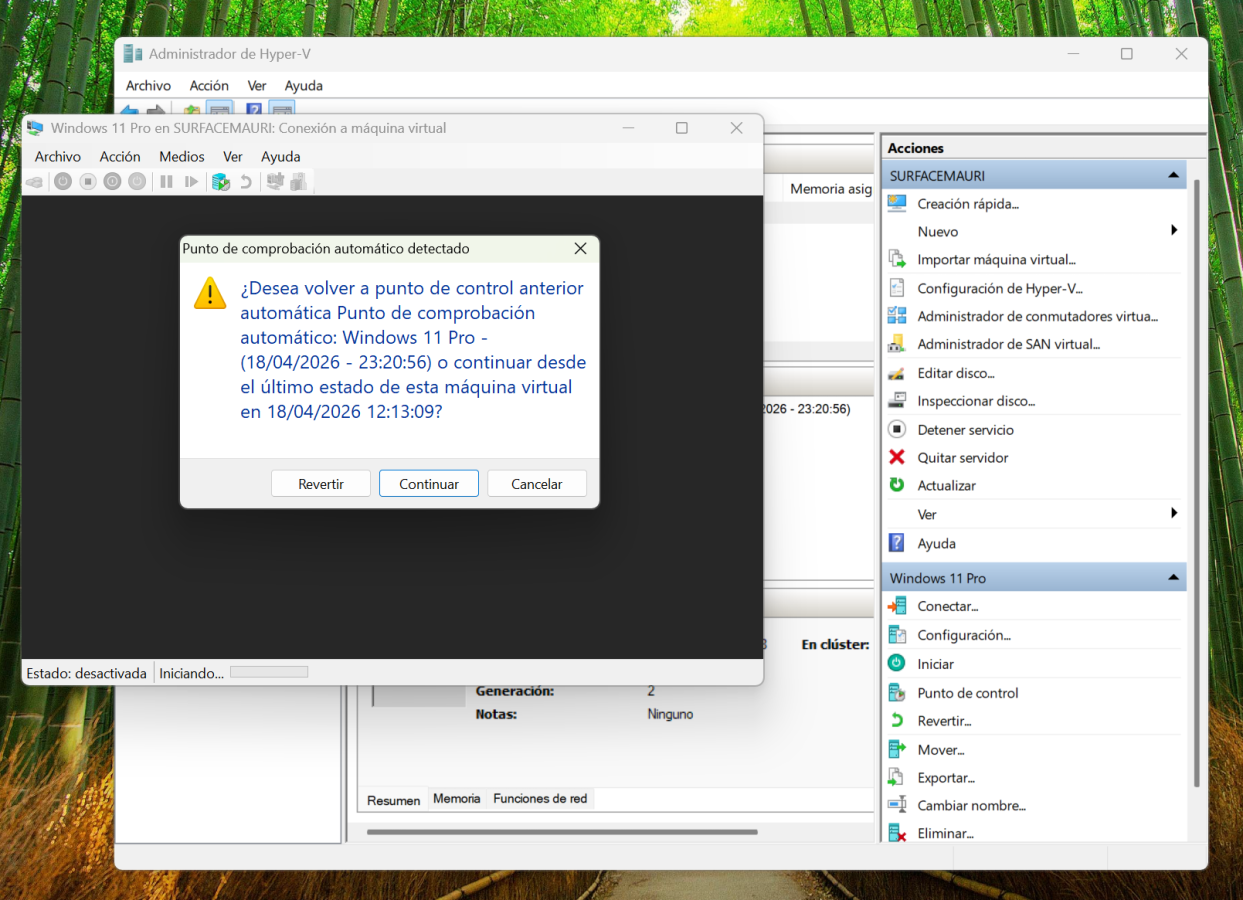Expand the Nuevo submenu arrow
This screenshot has width=1243, height=900.
(1174, 231)
